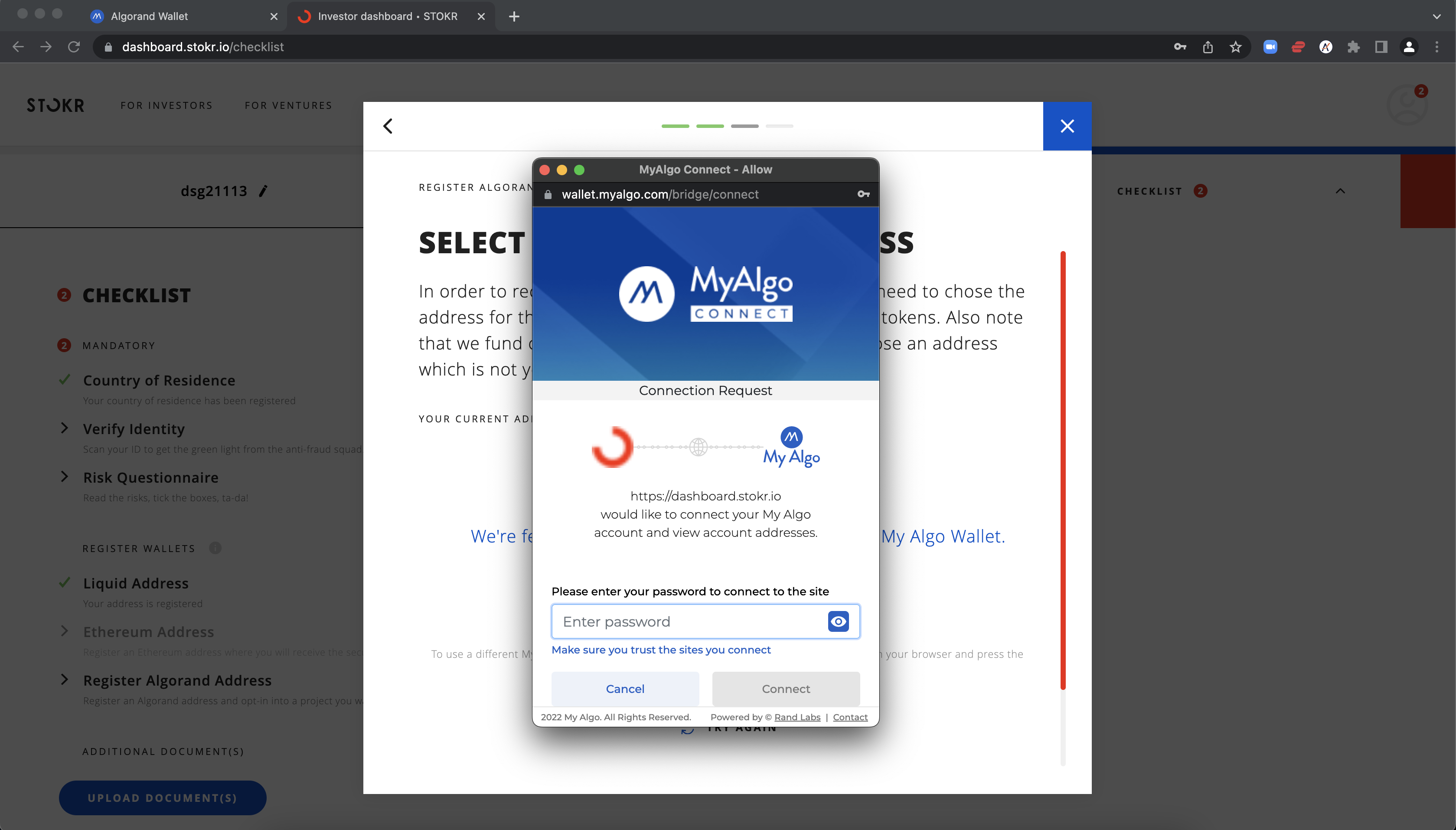Image resolution: width=1456 pixels, height=830 pixels.
Task: Click the modal red scrollbar
Action: (x=1063, y=471)
